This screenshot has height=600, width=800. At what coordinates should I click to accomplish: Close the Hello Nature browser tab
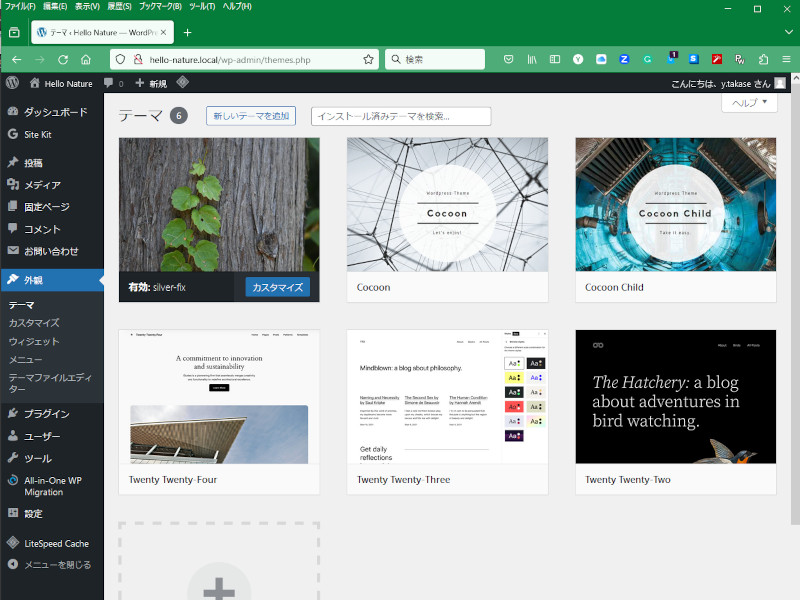164,32
